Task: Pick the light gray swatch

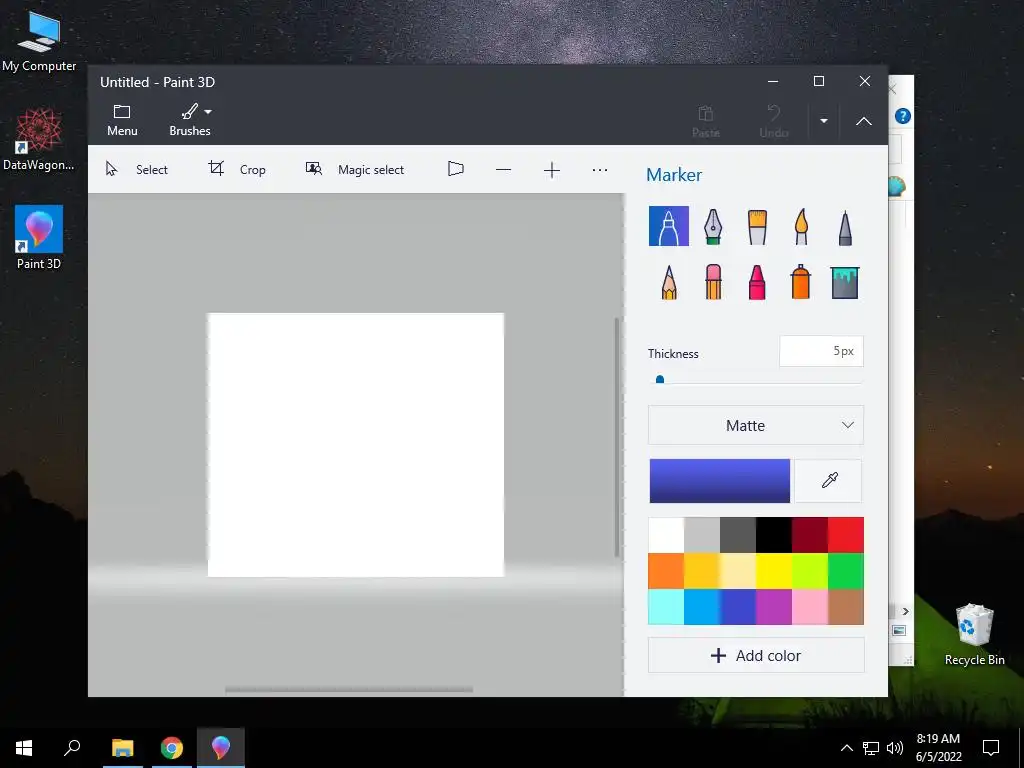Action: point(702,535)
